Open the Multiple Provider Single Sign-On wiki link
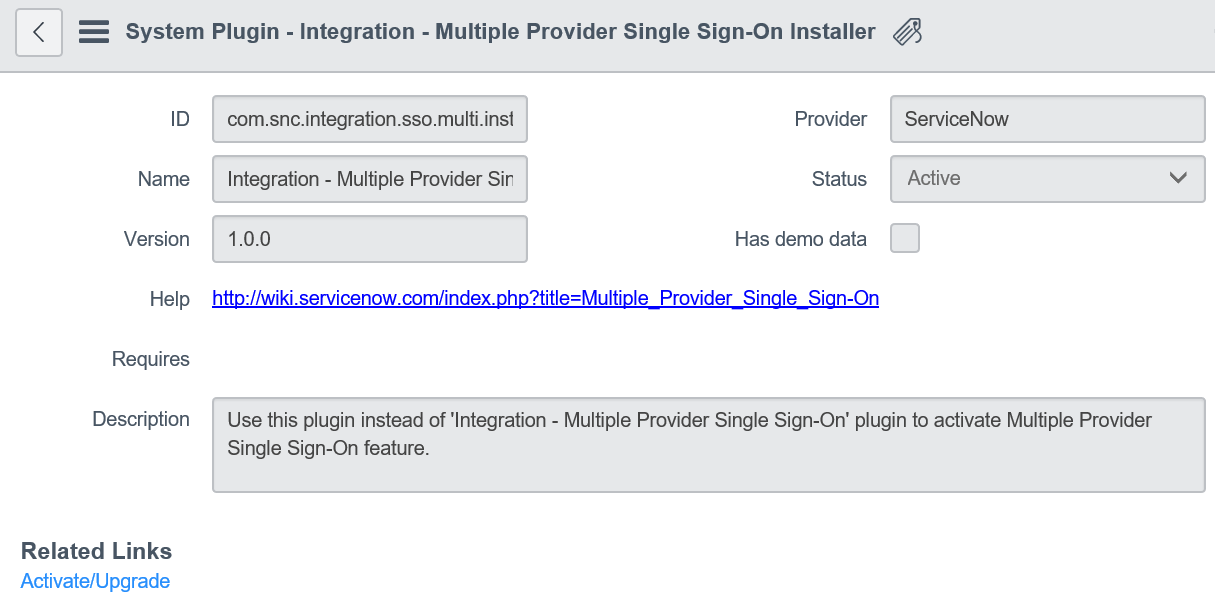Screen dimensions: 1215x599 545,298
